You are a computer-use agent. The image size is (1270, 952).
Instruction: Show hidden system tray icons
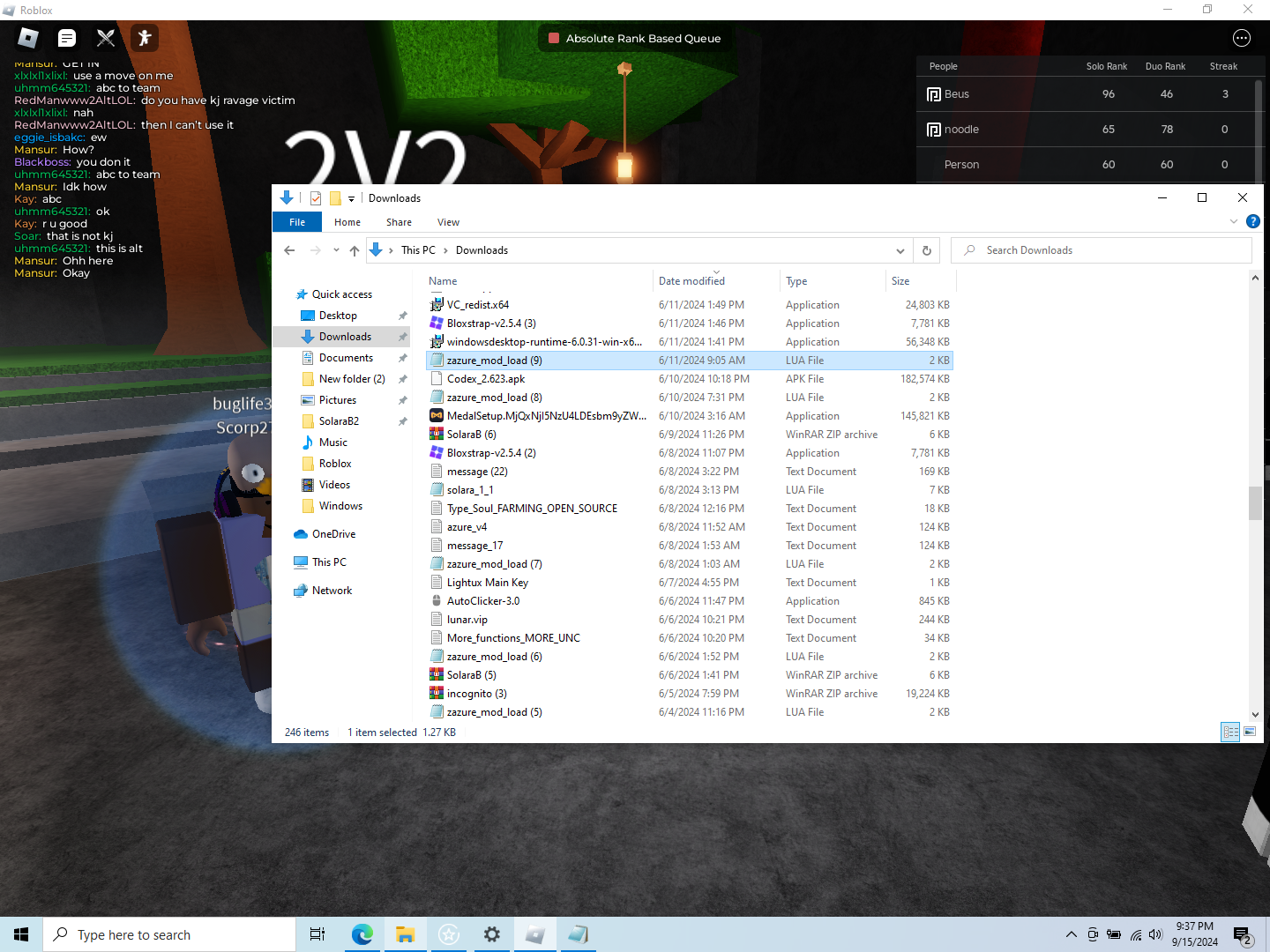coord(1071,934)
